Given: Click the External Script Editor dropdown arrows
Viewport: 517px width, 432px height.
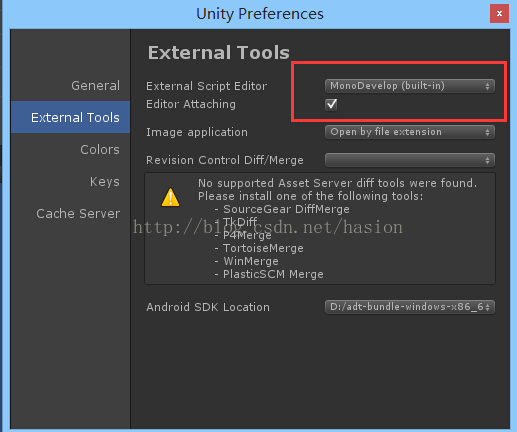Looking at the screenshot, I should (487, 86).
